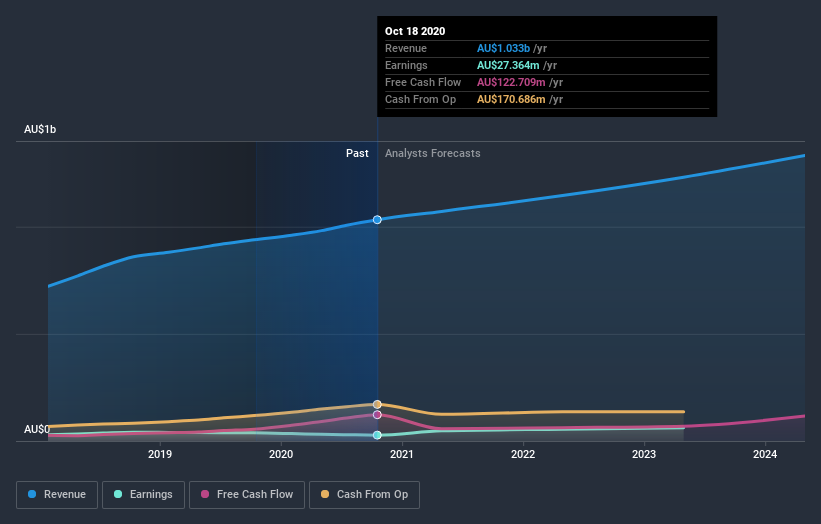
Task: Toggle the Earnings legend button
Action: point(143,495)
